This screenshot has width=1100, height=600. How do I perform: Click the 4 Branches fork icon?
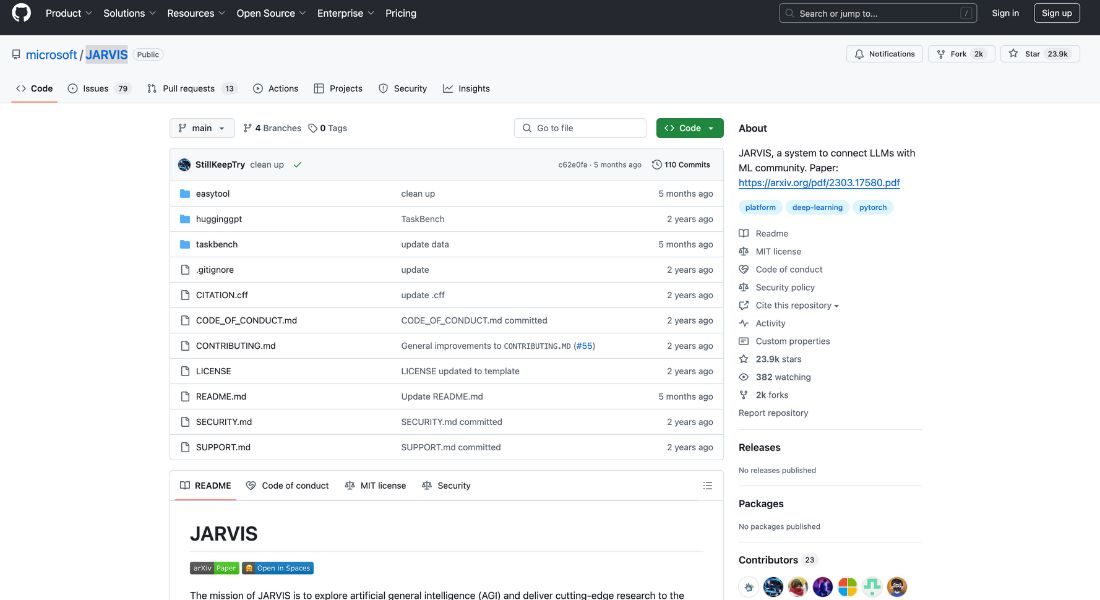tap(246, 127)
